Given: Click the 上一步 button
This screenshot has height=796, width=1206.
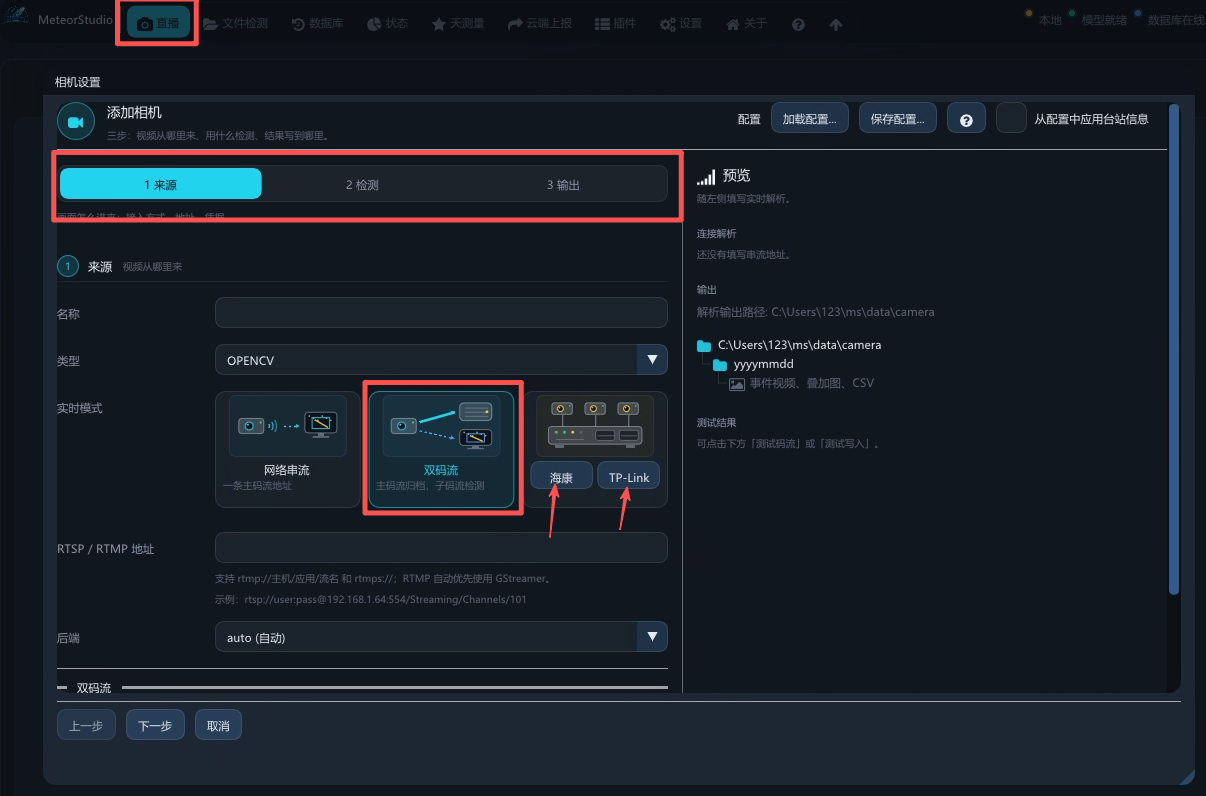Looking at the screenshot, I should (x=87, y=725).
